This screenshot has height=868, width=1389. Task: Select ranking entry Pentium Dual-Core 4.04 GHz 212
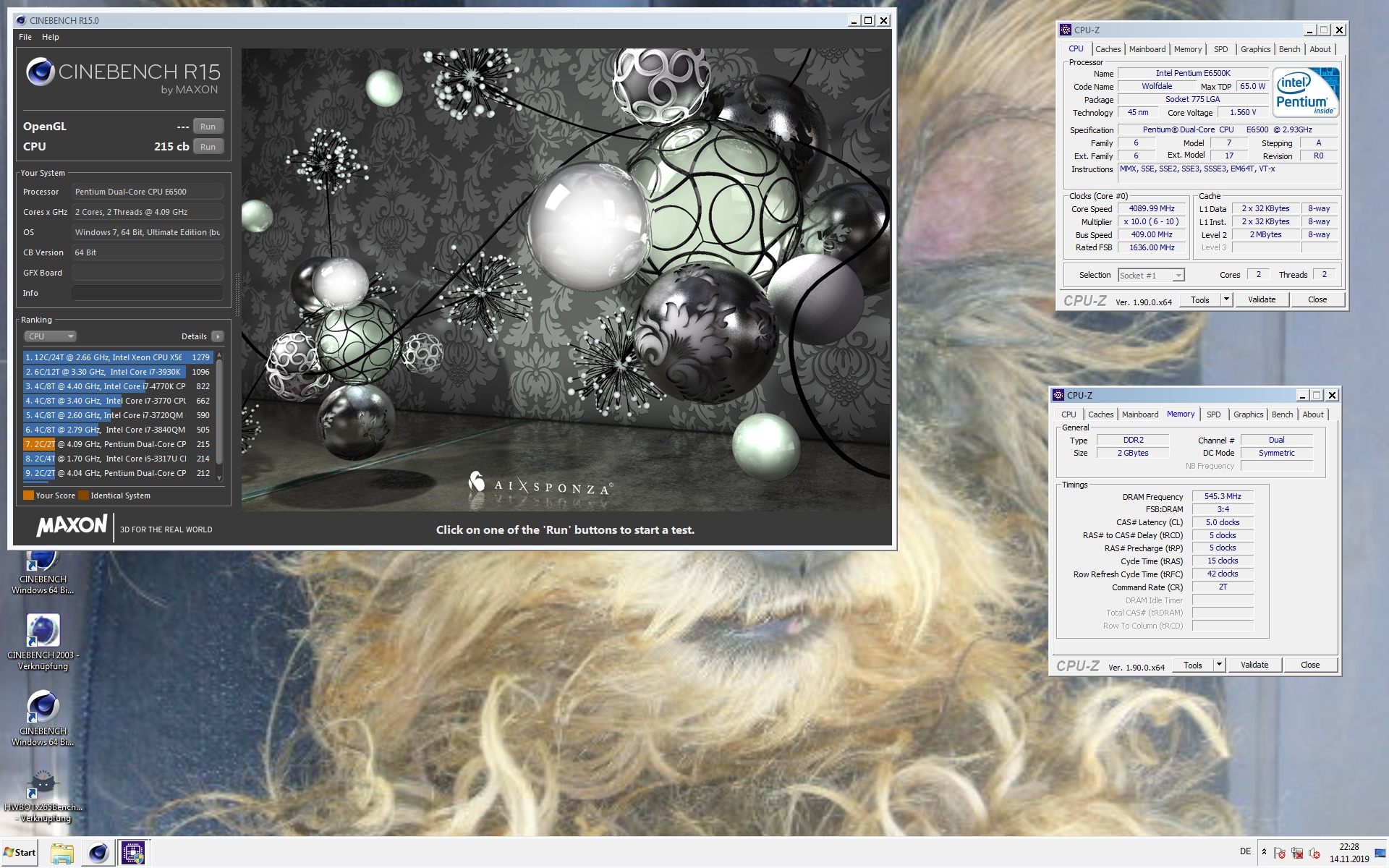118,473
